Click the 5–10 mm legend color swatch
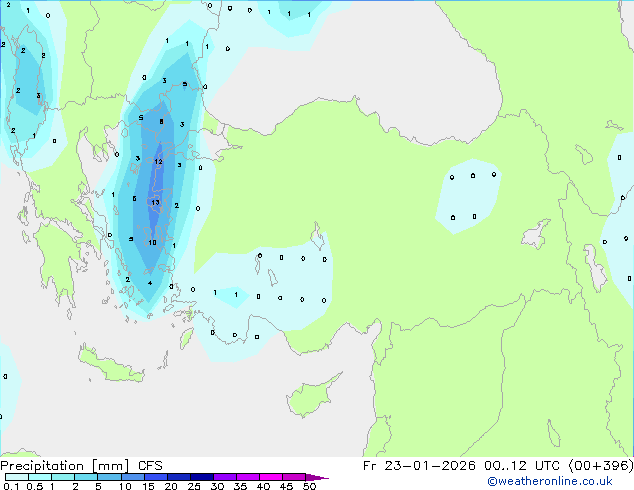This screenshot has width=634, height=490. point(109,477)
